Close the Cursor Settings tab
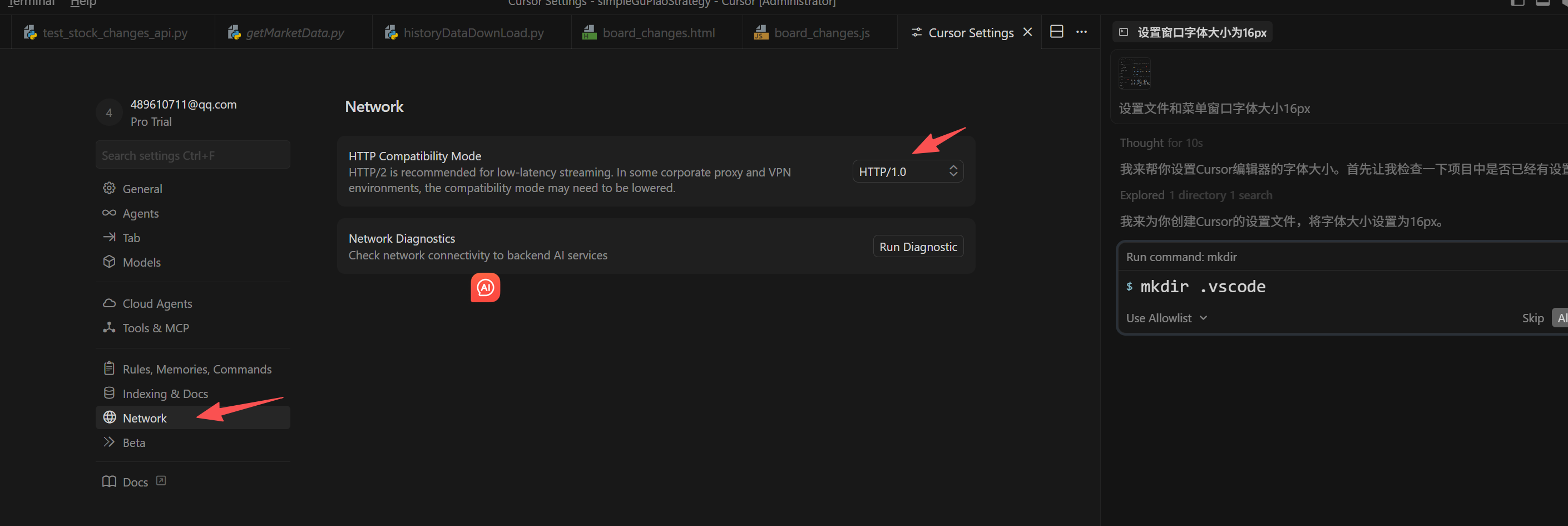 1027,32
